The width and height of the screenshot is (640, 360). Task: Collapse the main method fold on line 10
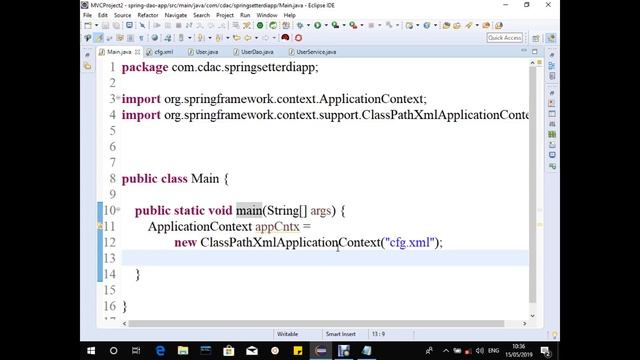point(118,209)
